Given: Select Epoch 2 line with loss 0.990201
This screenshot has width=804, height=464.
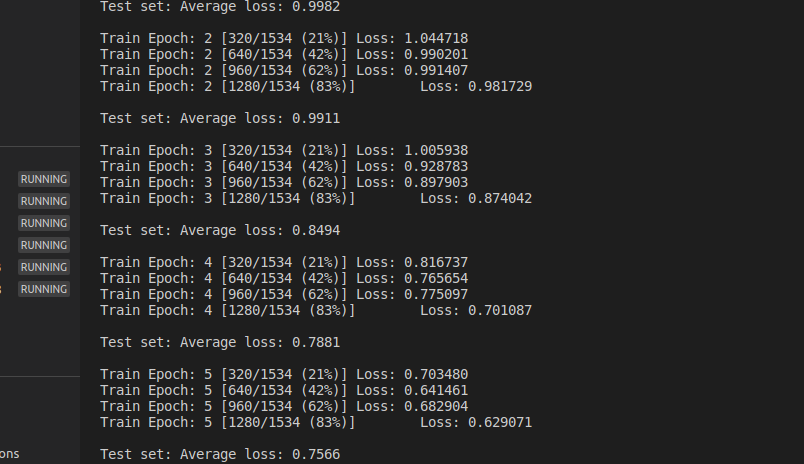Looking at the screenshot, I should tap(284, 54).
